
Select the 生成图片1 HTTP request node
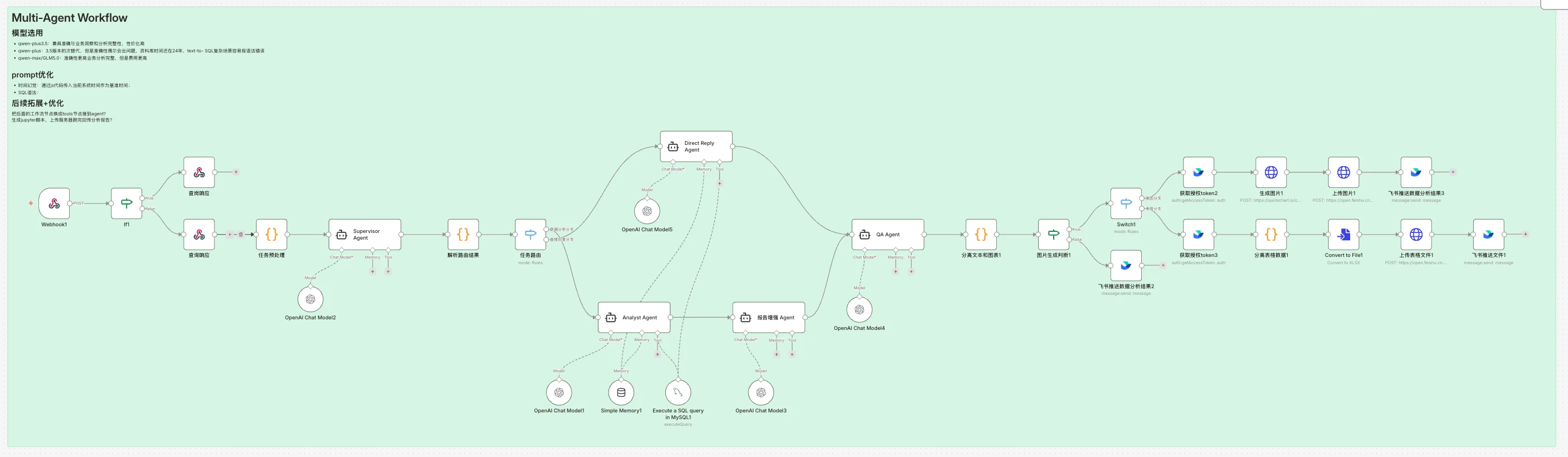(x=1271, y=172)
